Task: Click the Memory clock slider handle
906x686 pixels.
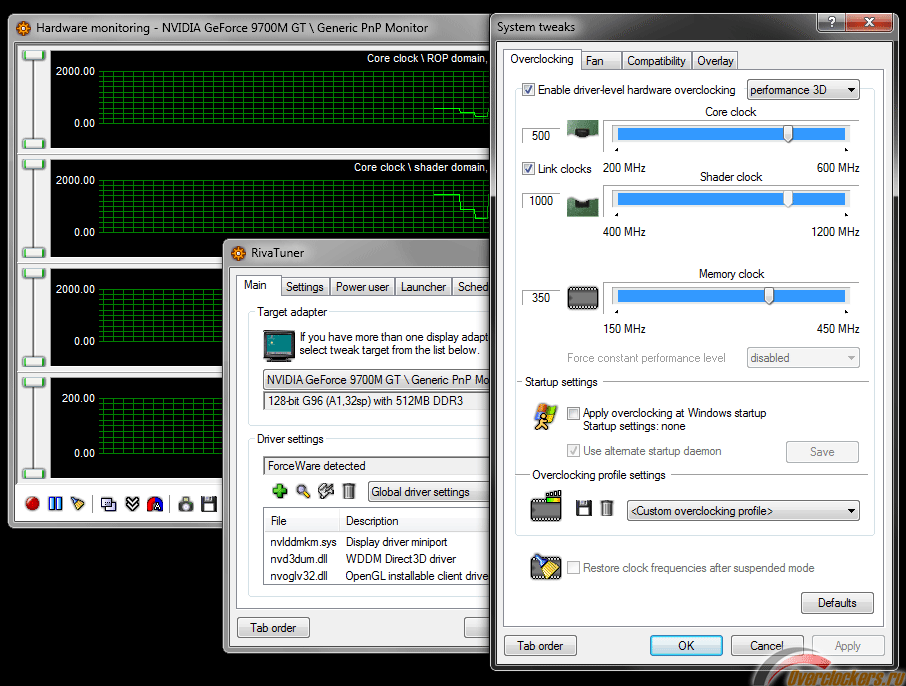Action: (769, 296)
